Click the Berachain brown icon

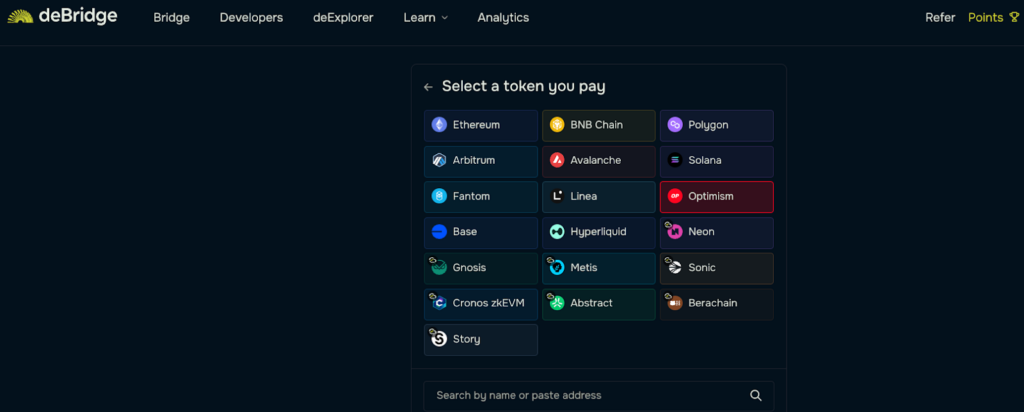coord(675,304)
